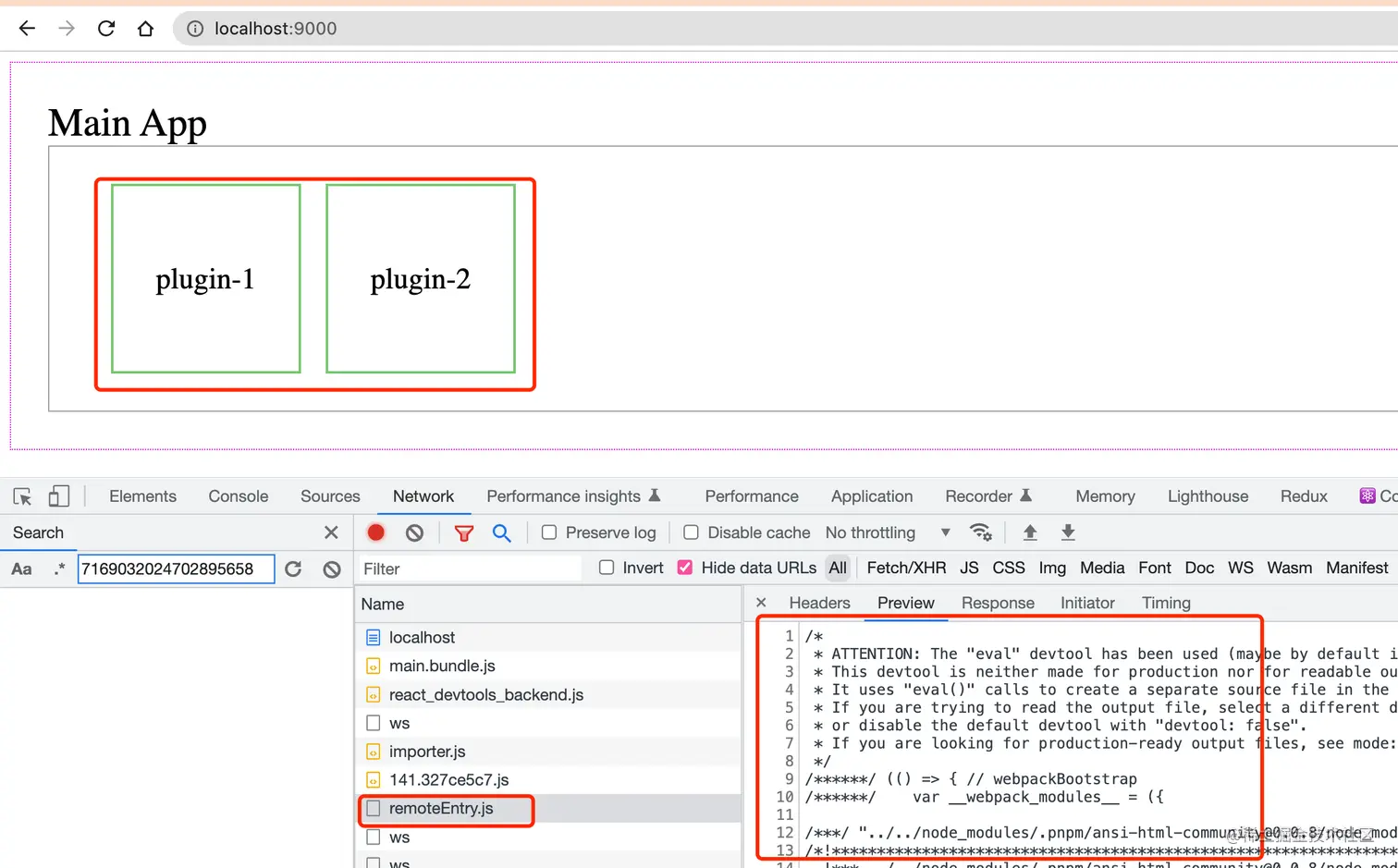This screenshot has height=868, width=1398.
Task: Reload the localhost:9000 page
Action: 106,29
